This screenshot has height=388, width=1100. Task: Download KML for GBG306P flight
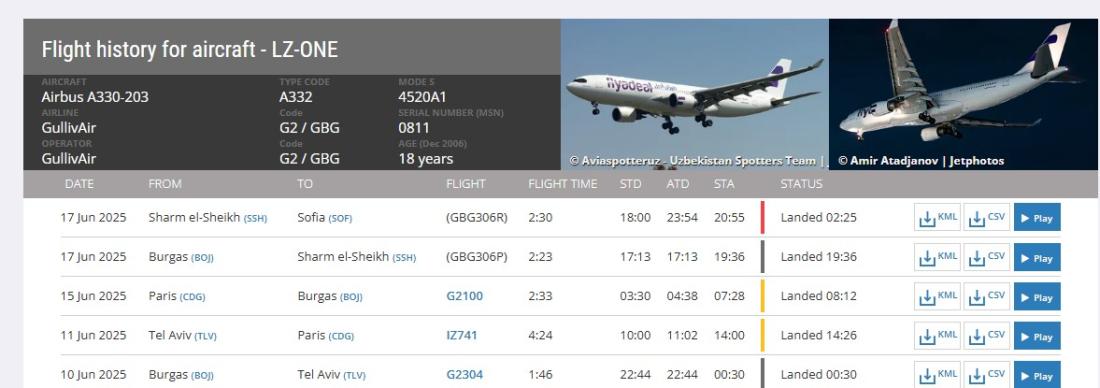pyautogui.click(x=937, y=257)
